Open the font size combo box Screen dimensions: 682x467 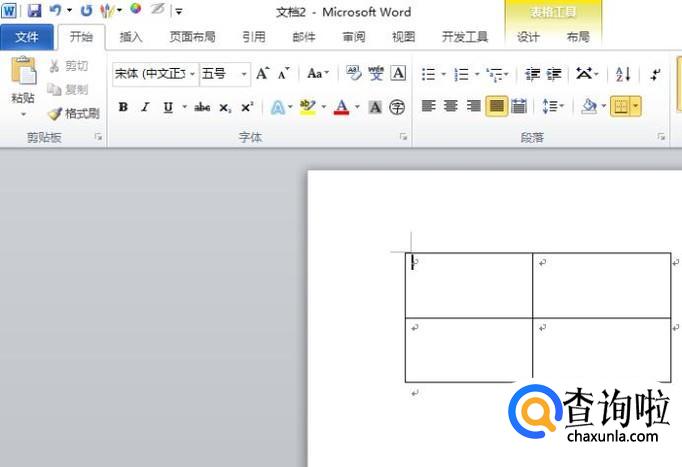224,74
